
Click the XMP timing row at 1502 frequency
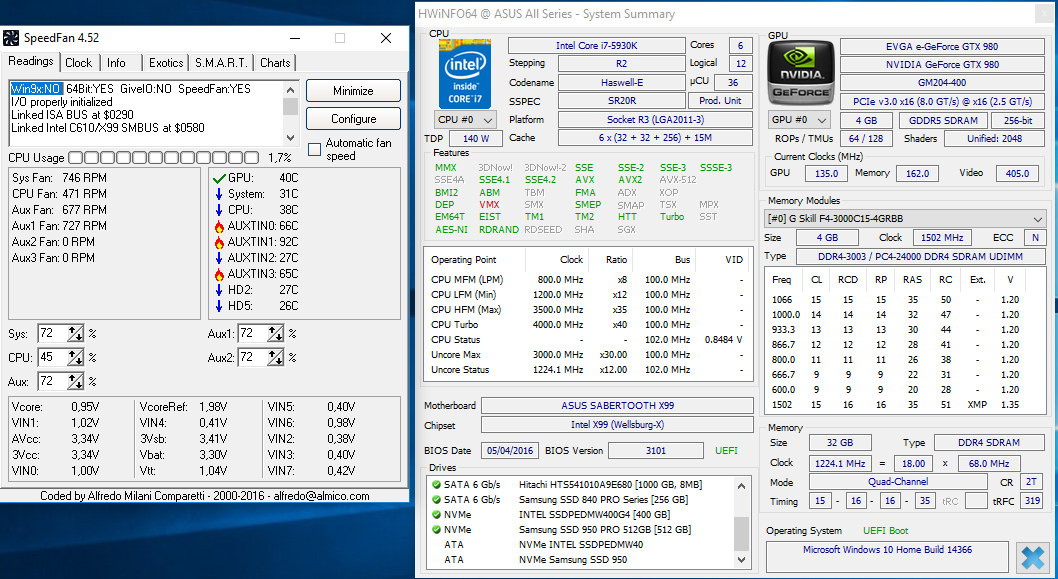click(x=905, y=405)
